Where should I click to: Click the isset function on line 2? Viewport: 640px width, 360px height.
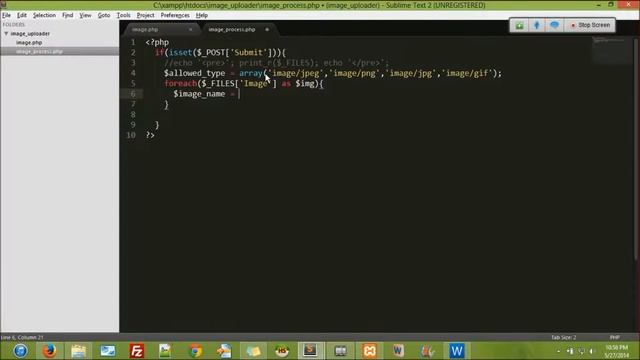(180, 52)
